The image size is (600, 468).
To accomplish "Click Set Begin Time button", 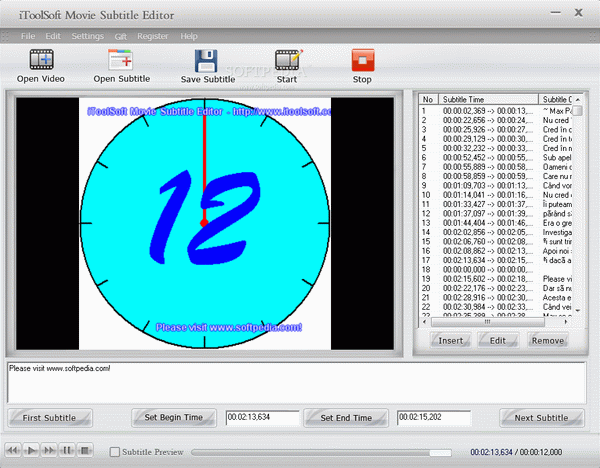I will click(x=174, y=417).
